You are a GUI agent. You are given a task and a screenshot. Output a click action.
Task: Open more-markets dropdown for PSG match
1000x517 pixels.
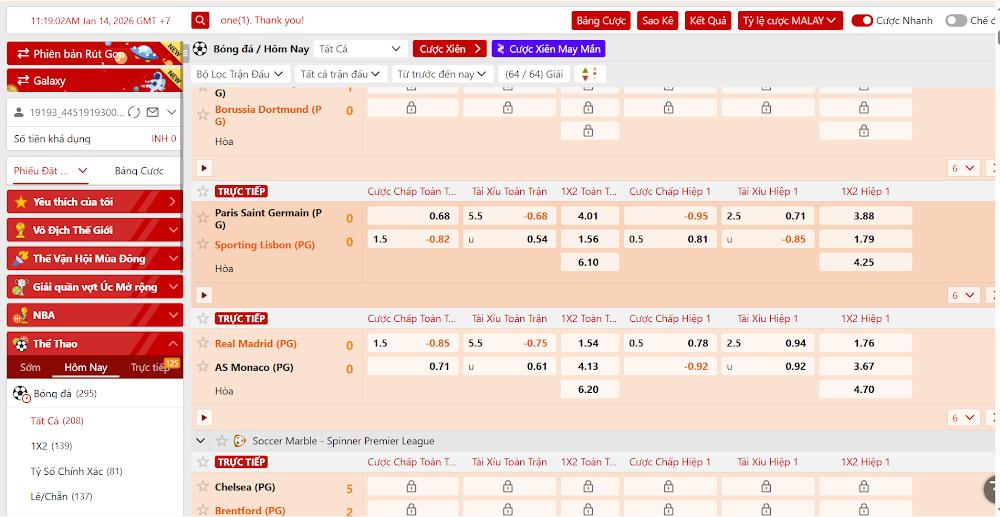click(x=964, y=295)
